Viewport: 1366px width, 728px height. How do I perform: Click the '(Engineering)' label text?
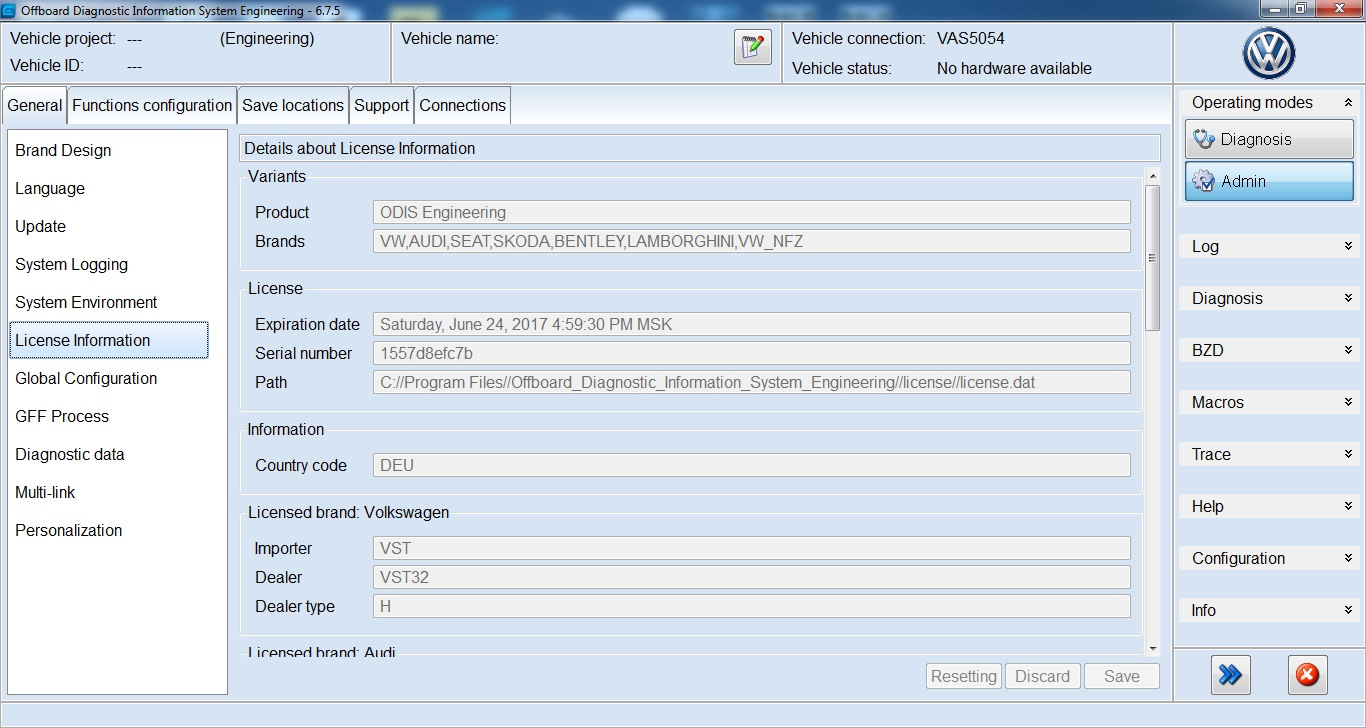(x=267, y=39)
